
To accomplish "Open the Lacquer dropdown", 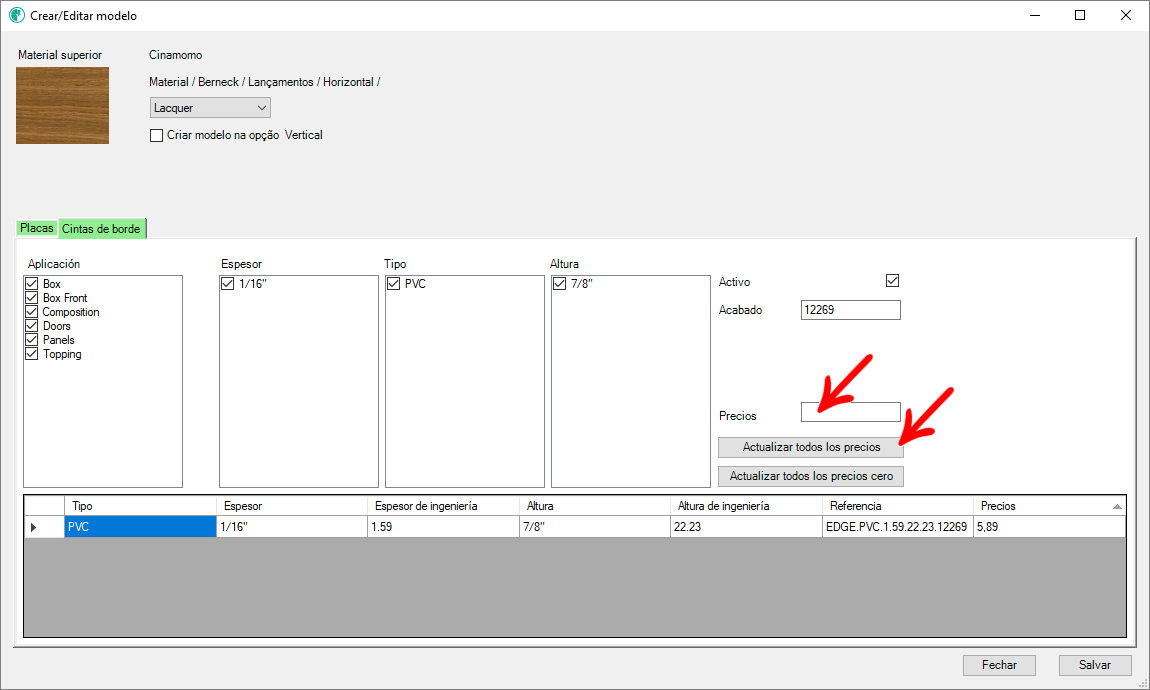I will 210,108.
